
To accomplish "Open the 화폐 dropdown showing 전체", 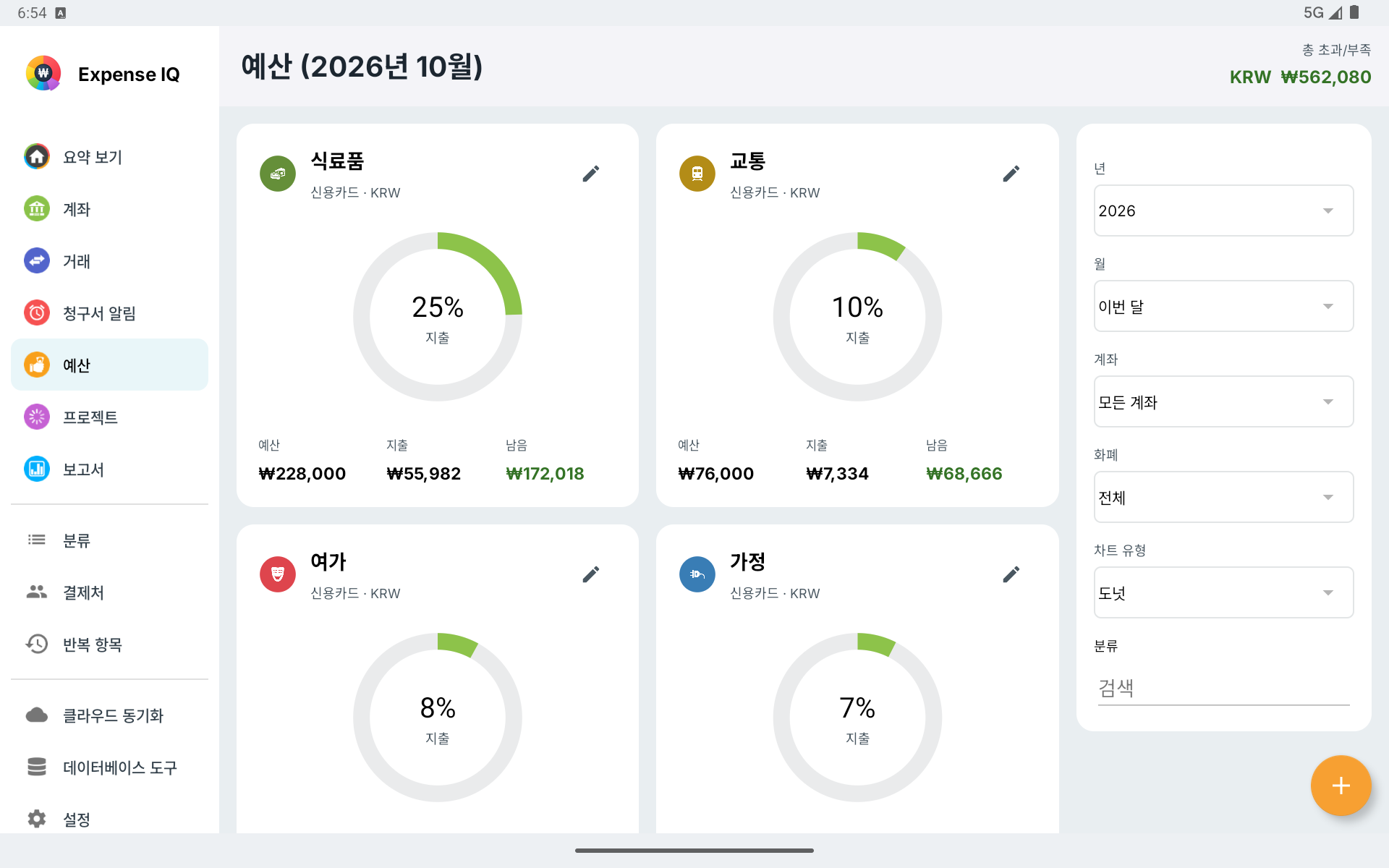I will tap(1223, 497).
